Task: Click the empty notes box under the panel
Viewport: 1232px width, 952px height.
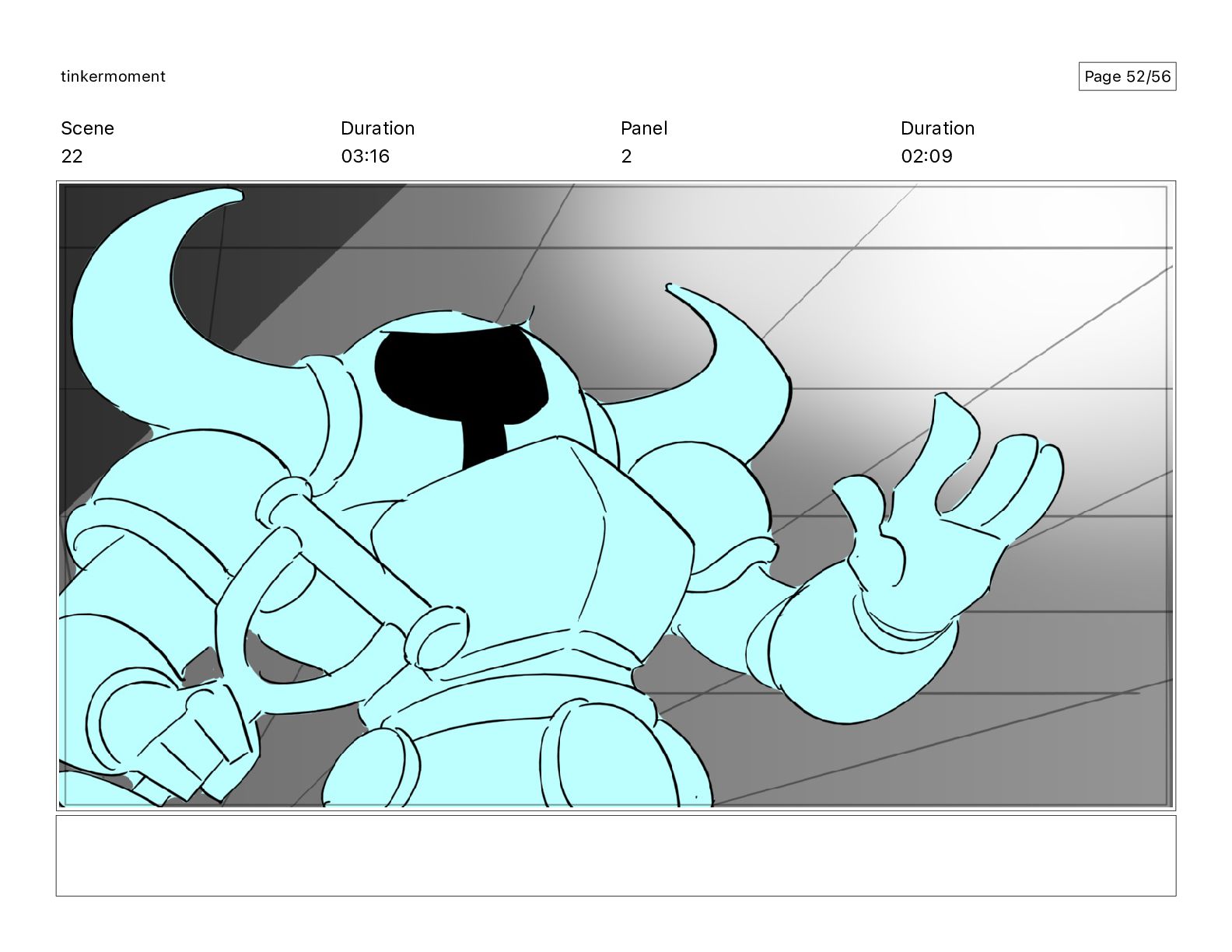Action: (x=615, y=856)
